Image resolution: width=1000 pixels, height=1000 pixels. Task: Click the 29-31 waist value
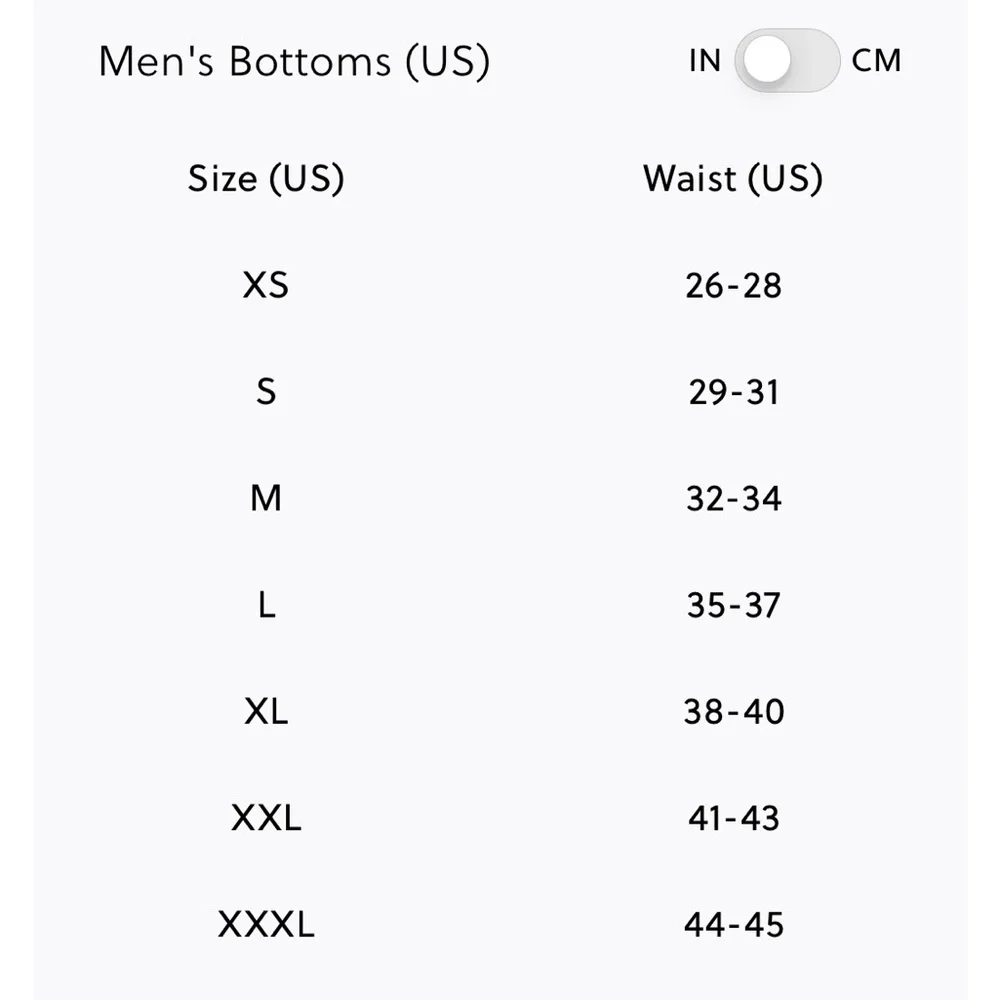point(733,392)
